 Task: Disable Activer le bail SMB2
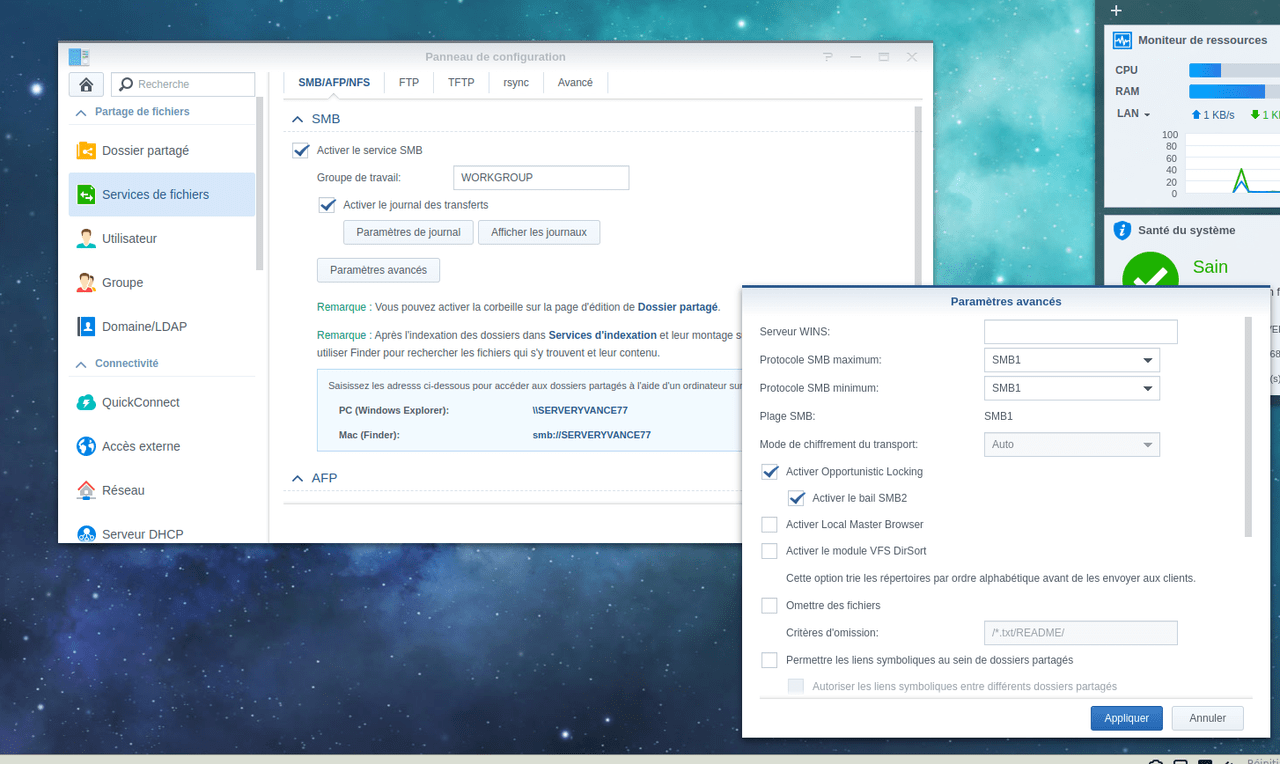pyautogui.click(x=796, y=498)
